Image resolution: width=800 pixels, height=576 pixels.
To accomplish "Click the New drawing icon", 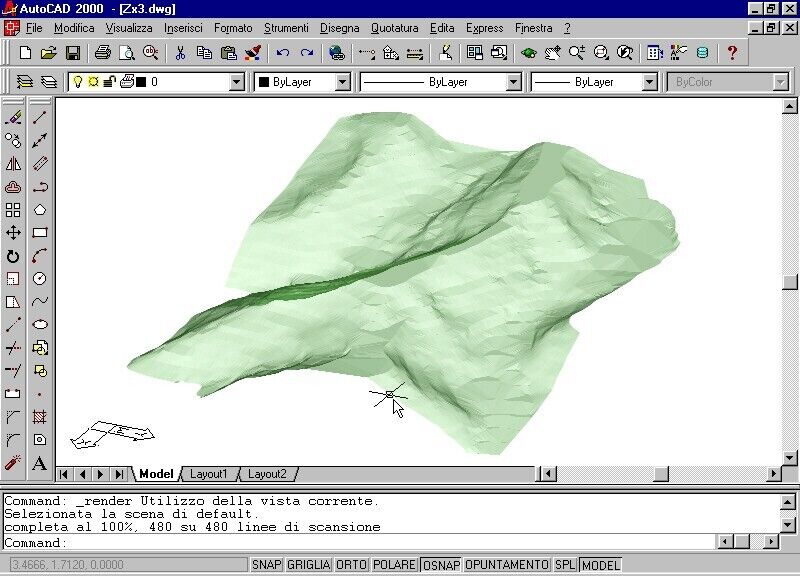I will (x=25, y=53).
